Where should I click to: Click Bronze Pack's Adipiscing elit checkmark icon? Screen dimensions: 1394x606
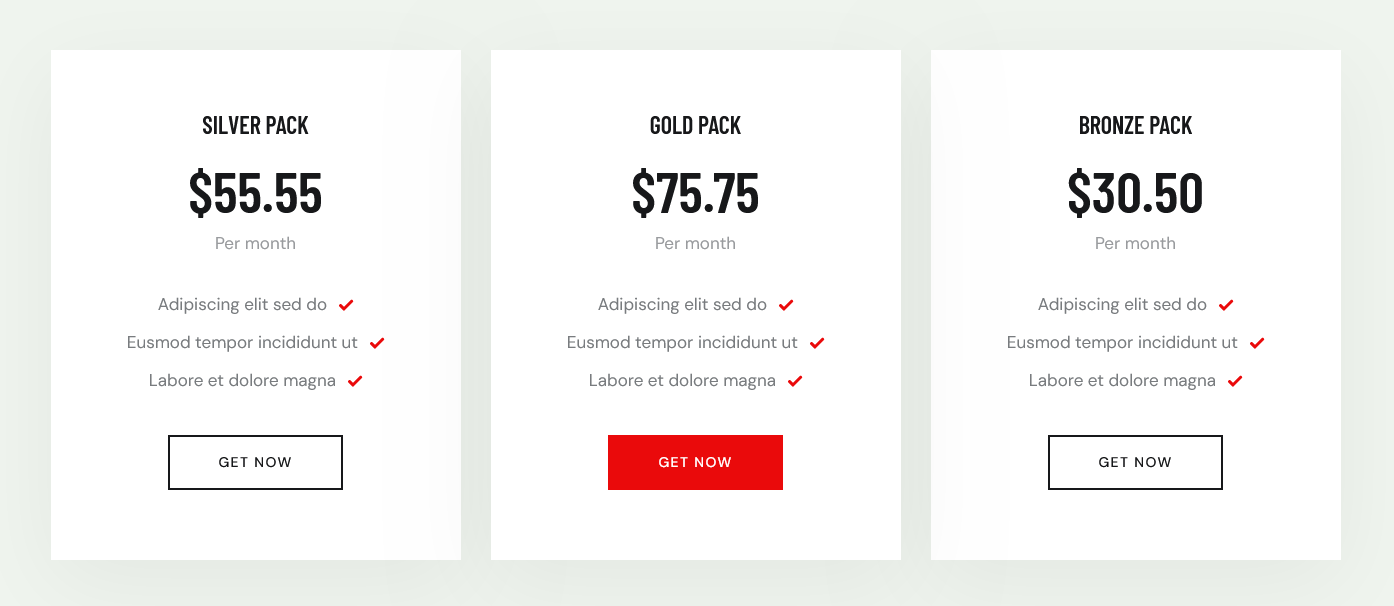point(1226,305)
